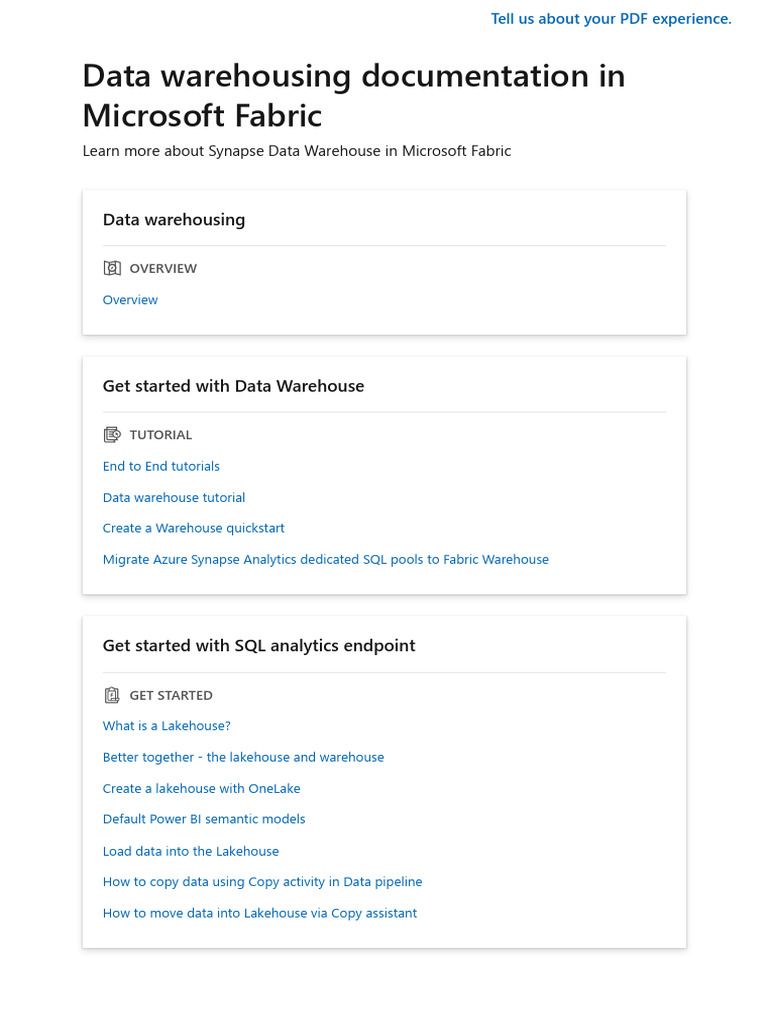768x1024 pixels.
Task: Click Get started with Data Warehouse heading
Action: click(233, 386)
